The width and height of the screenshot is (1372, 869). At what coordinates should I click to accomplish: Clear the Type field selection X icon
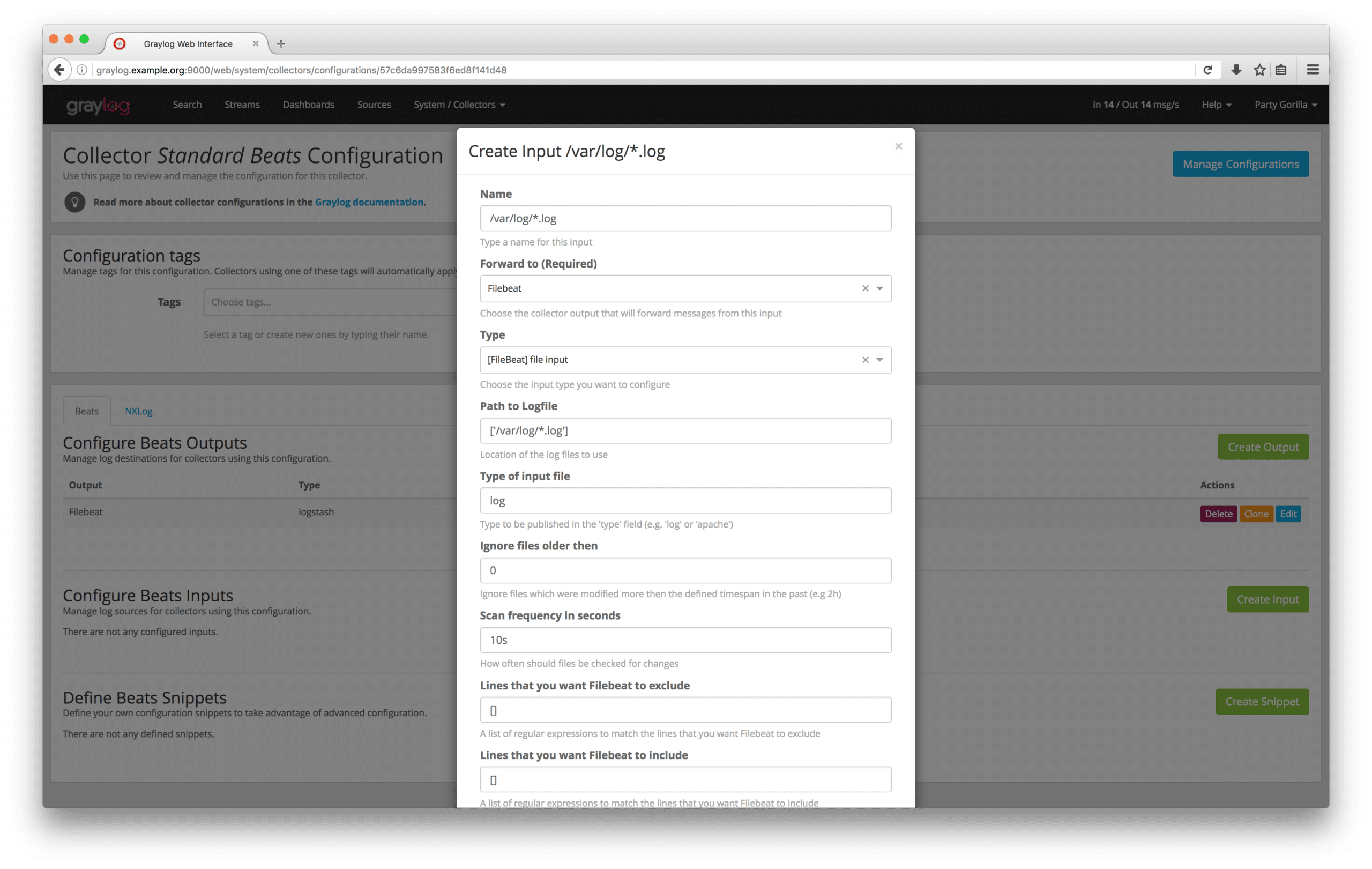pos(865,360)
